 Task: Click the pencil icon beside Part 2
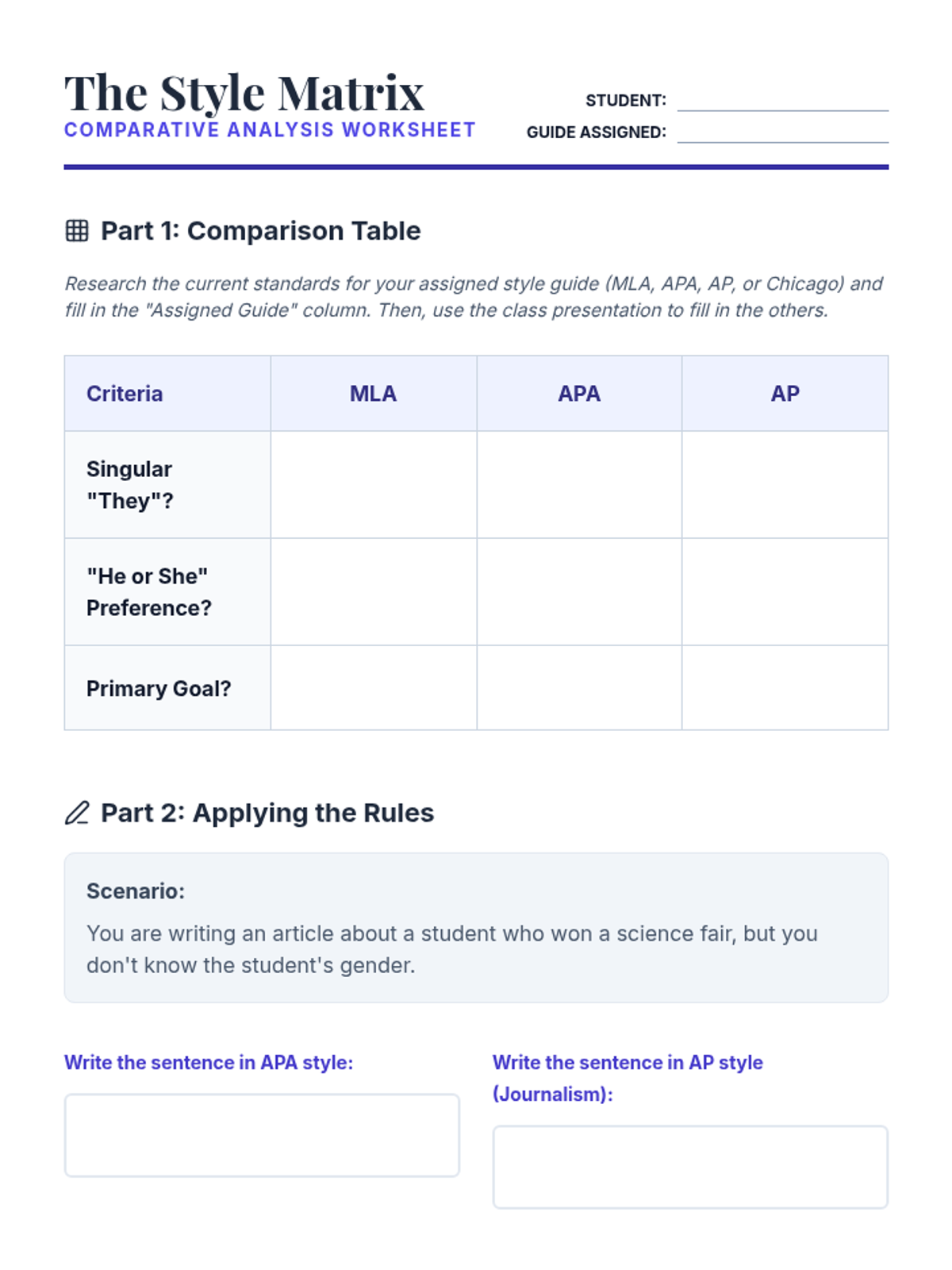click(x=77, y=813)
